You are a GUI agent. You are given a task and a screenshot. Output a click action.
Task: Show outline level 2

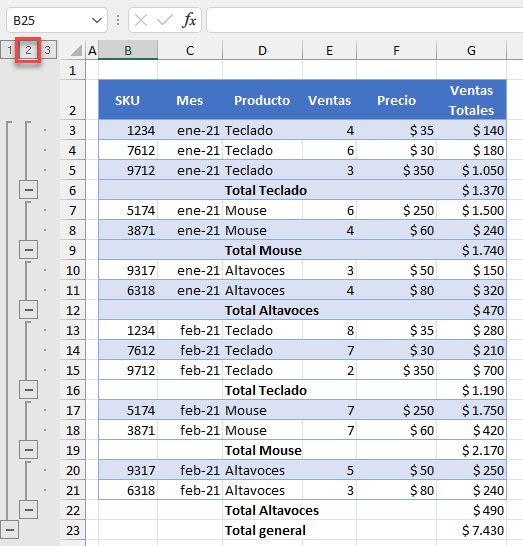coord(28,50)
